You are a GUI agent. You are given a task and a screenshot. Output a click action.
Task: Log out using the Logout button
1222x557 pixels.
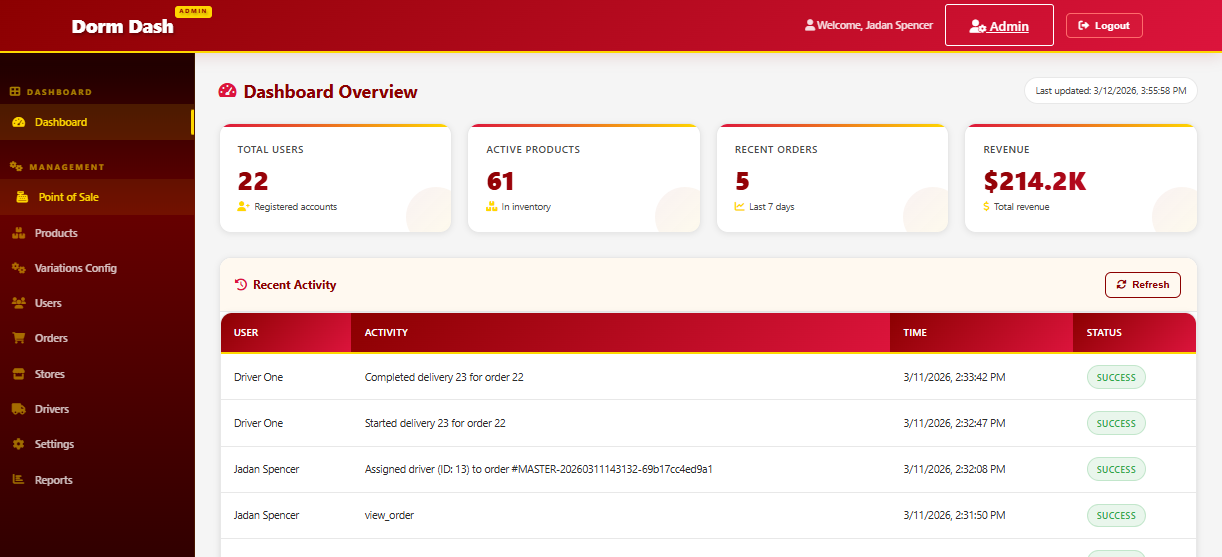(x=1104, y=26)
